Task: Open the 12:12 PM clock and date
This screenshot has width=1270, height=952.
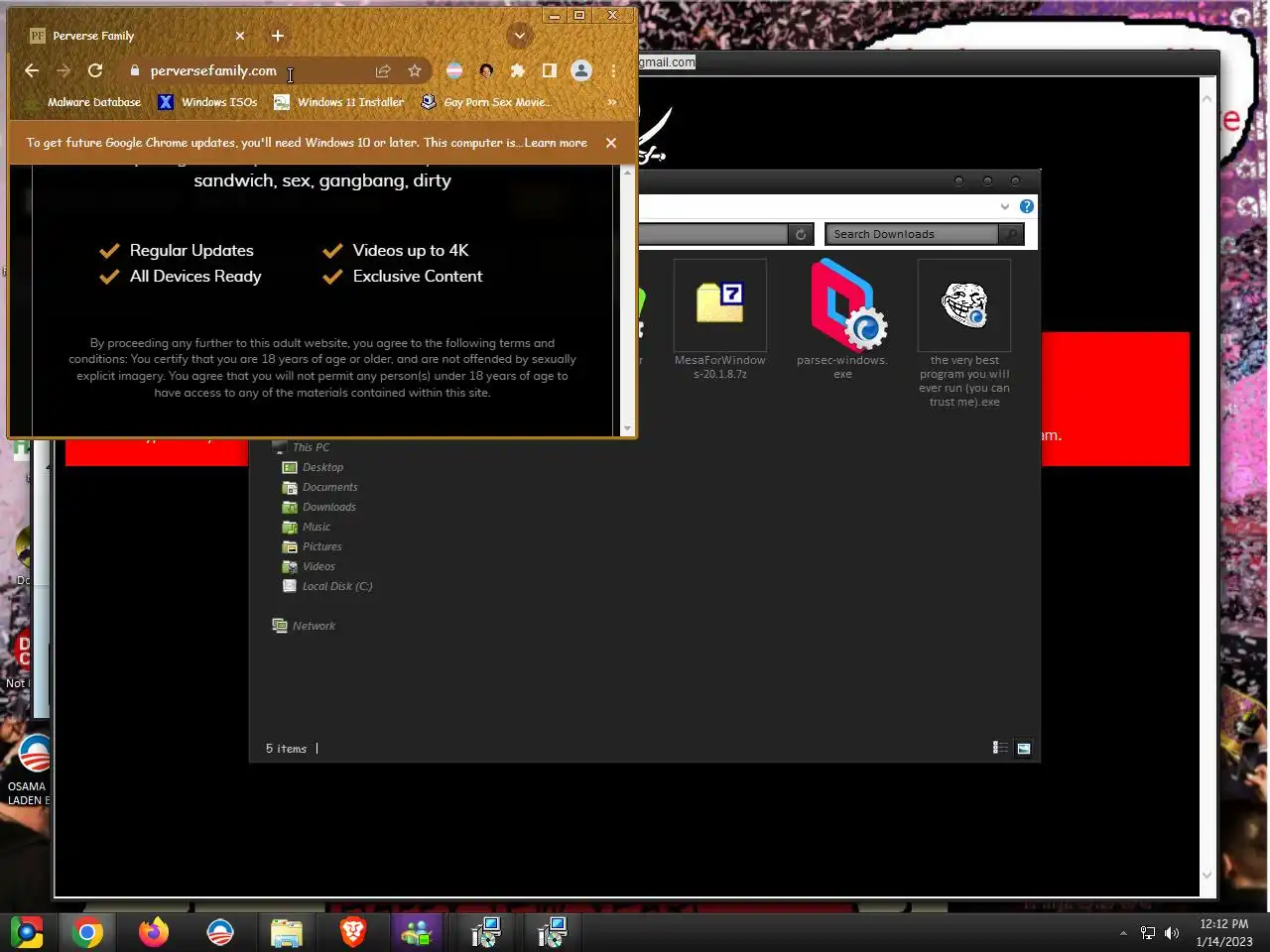Action: [1223, 932]
